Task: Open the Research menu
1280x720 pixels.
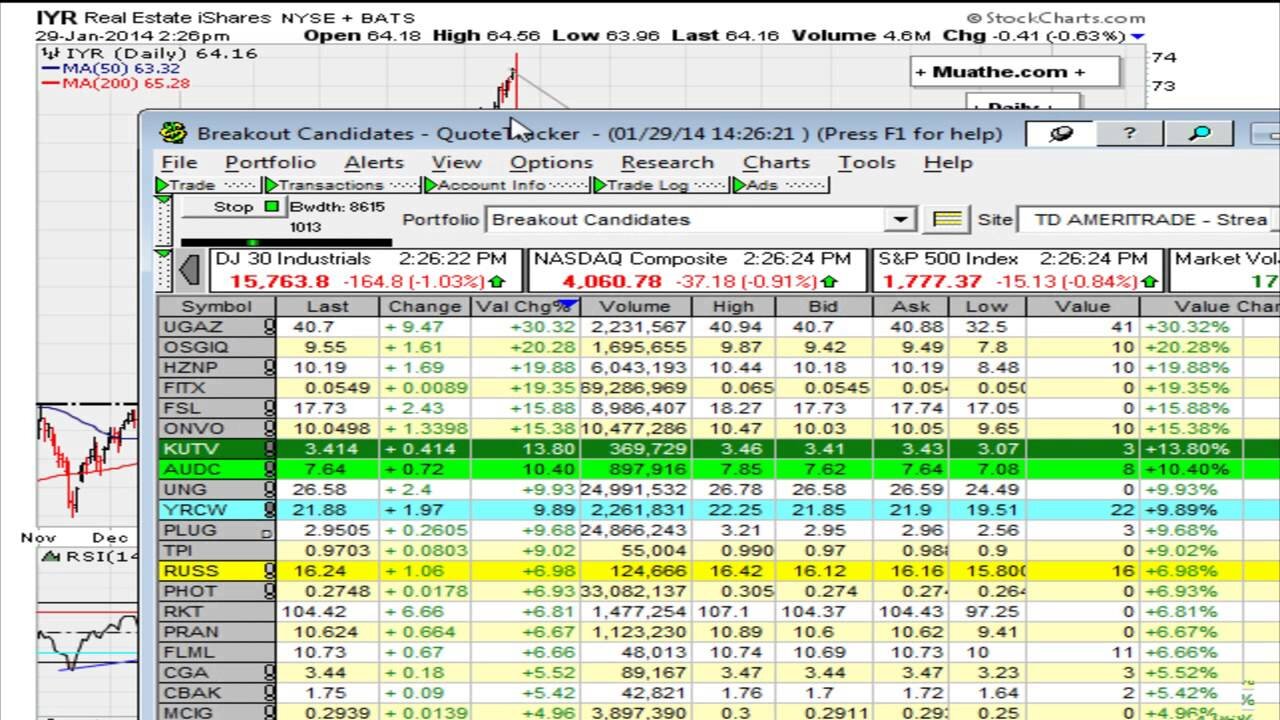Action: pyautogui.click(x=667, y=162)
